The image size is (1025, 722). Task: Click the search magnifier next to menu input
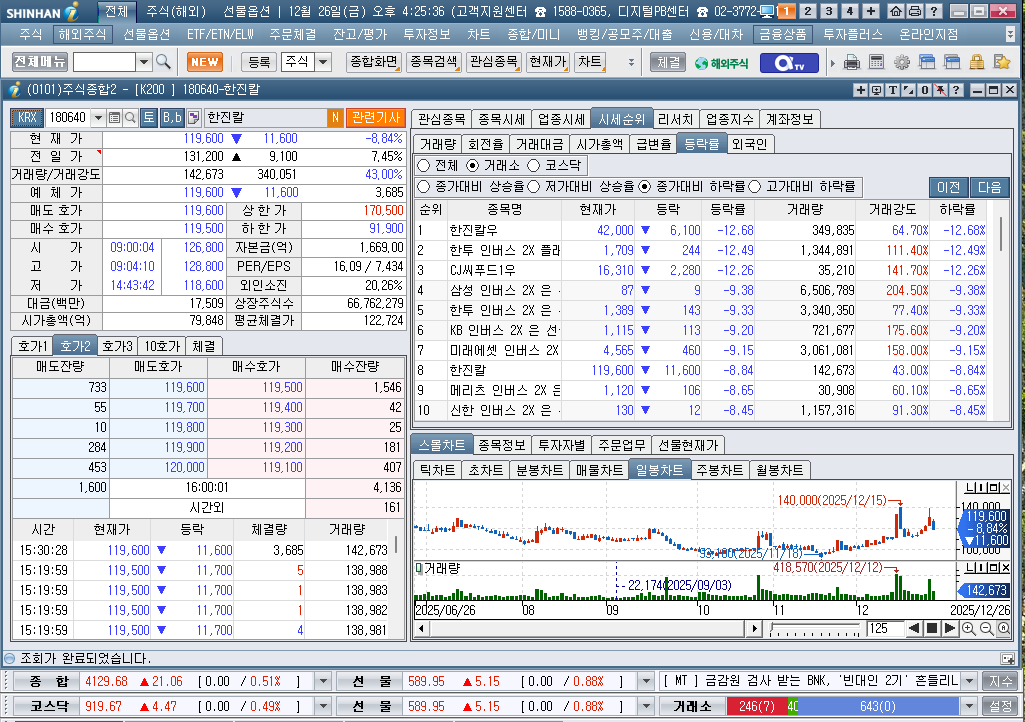point(163,62)
